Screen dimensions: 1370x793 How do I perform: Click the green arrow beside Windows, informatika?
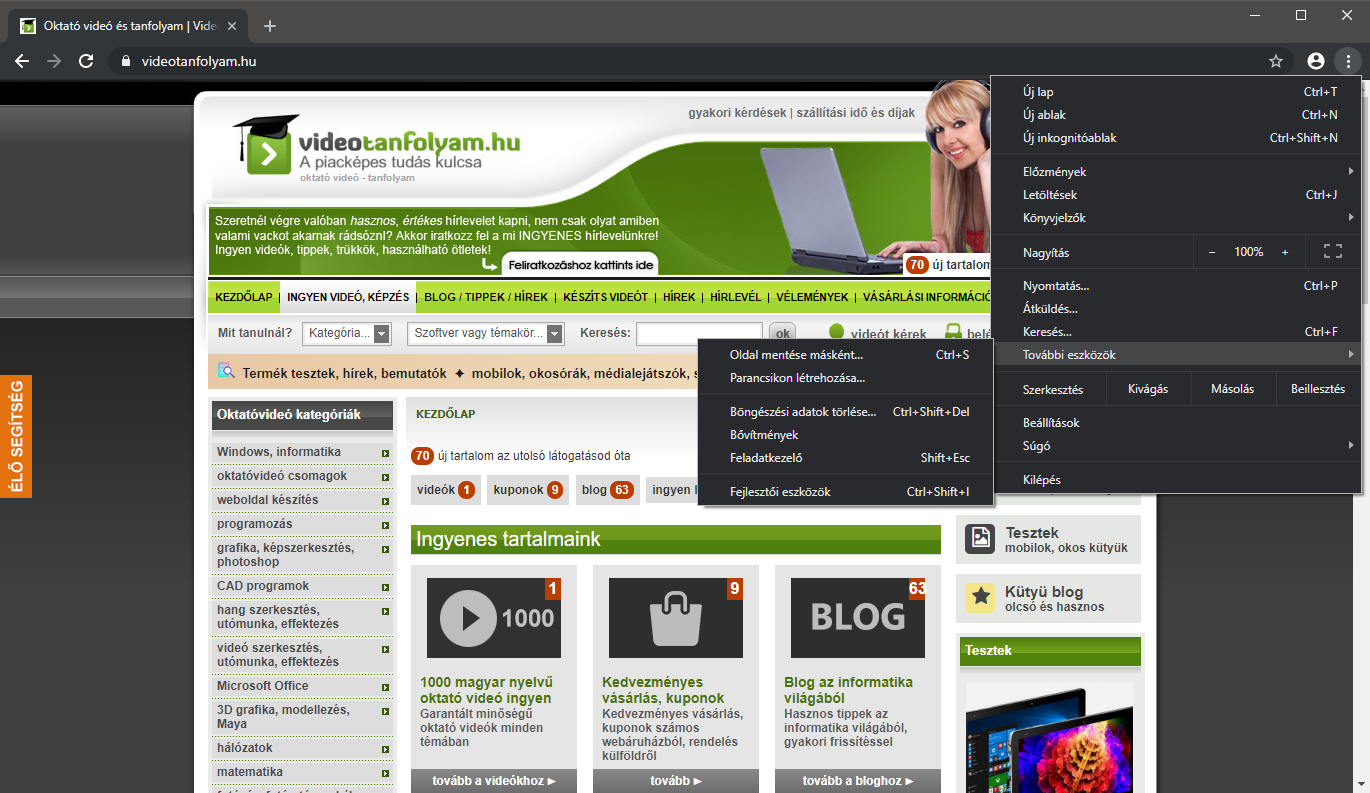385,453
